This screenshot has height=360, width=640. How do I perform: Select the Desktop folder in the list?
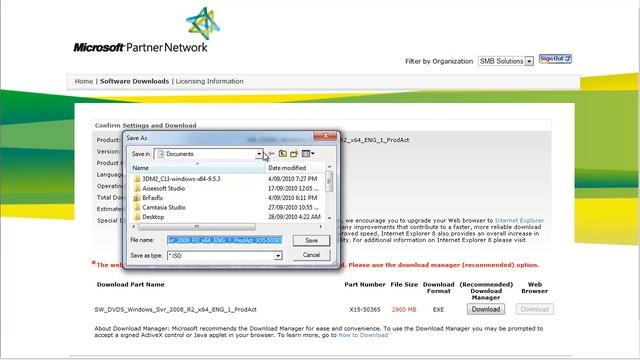click(153, 217)
